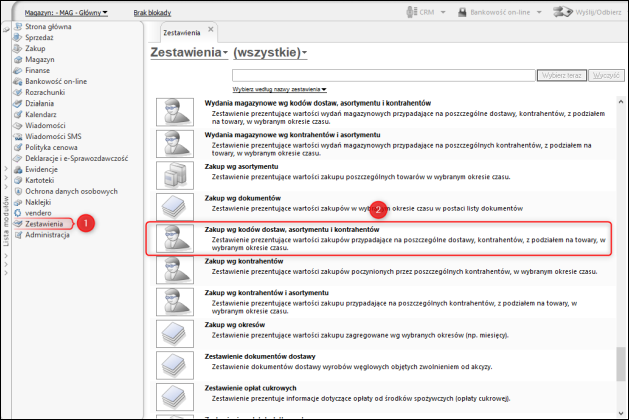Click the Zakup wg asortymentu report icon

175,175
